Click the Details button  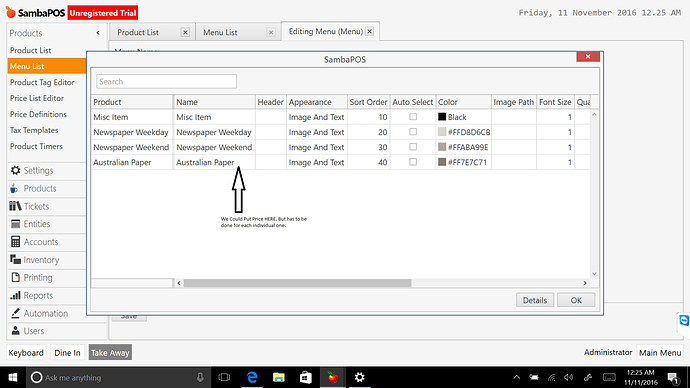535,300
